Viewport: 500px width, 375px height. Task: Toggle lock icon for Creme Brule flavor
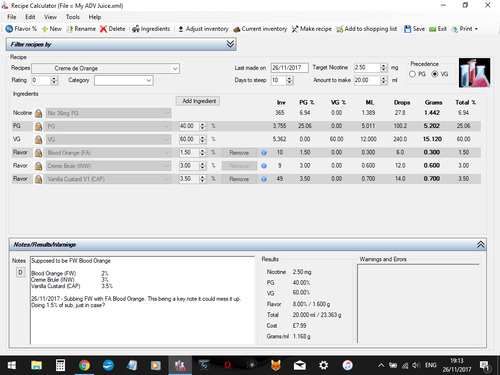point(38,166)
